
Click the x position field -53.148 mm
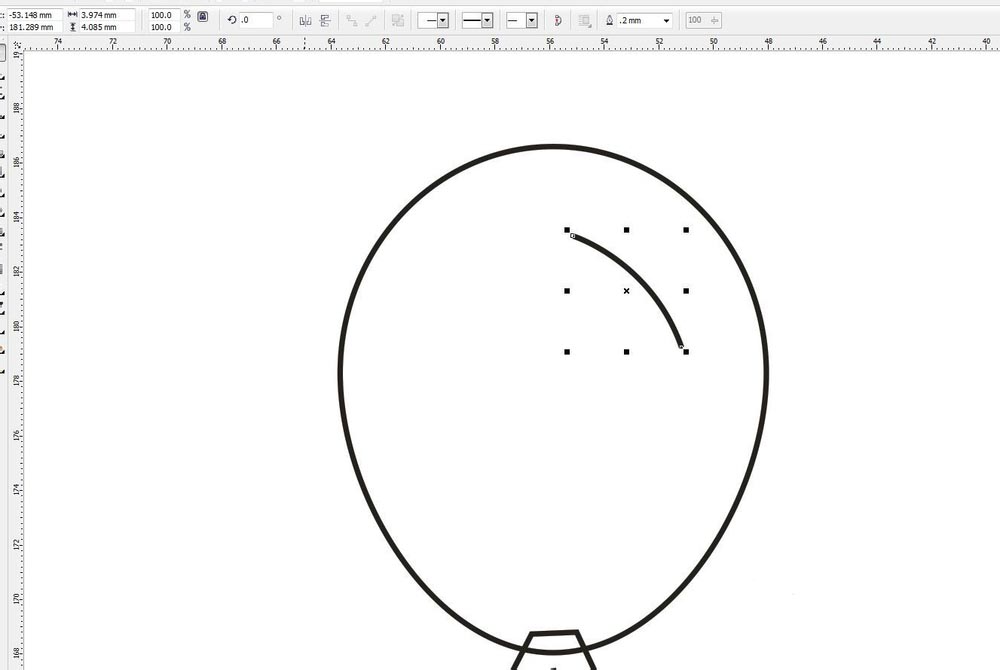point(34,15)
